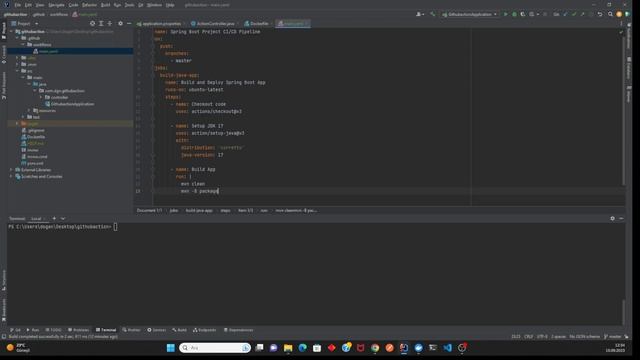Image resolution: width=640 pixels, height=360 pixels.
Task: Click the collapse all icon in Project panel
Action: coord(110,24)
